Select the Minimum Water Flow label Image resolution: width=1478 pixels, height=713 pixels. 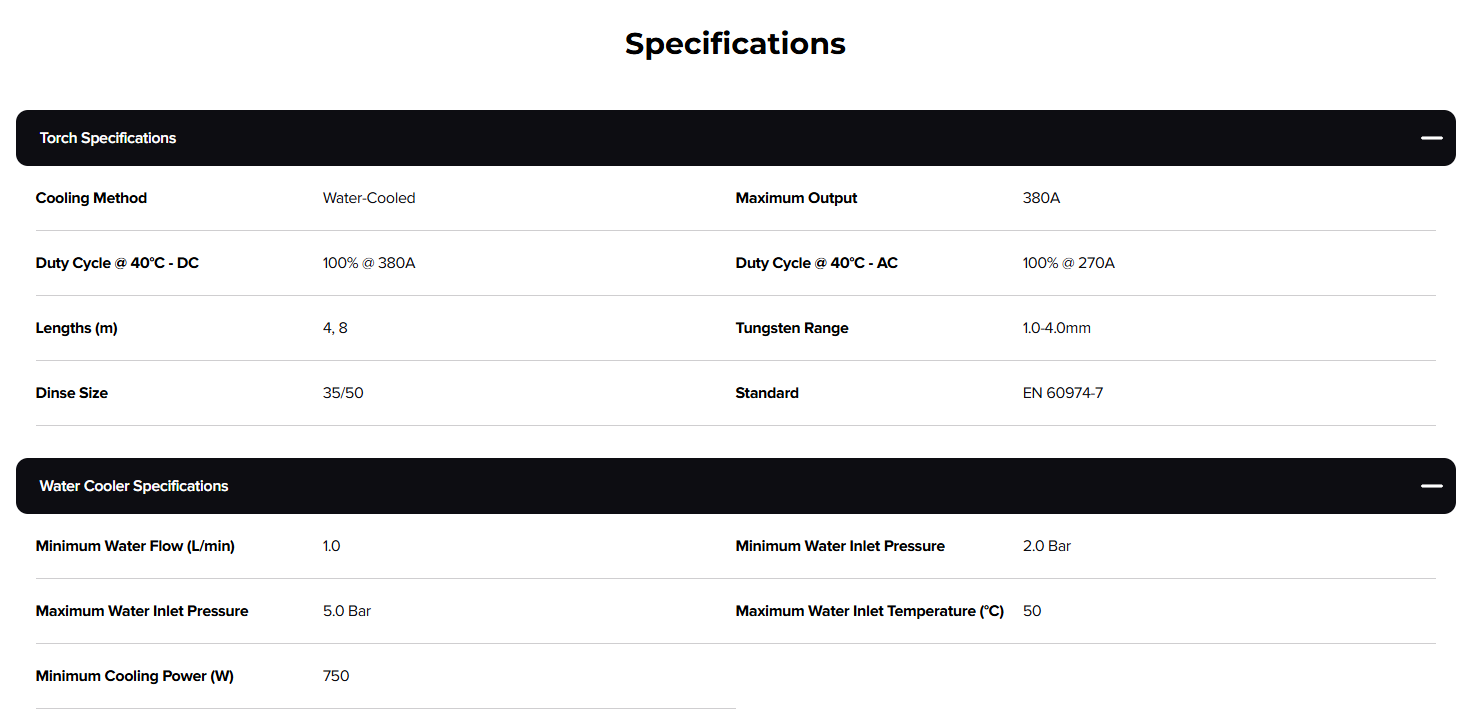135,546
